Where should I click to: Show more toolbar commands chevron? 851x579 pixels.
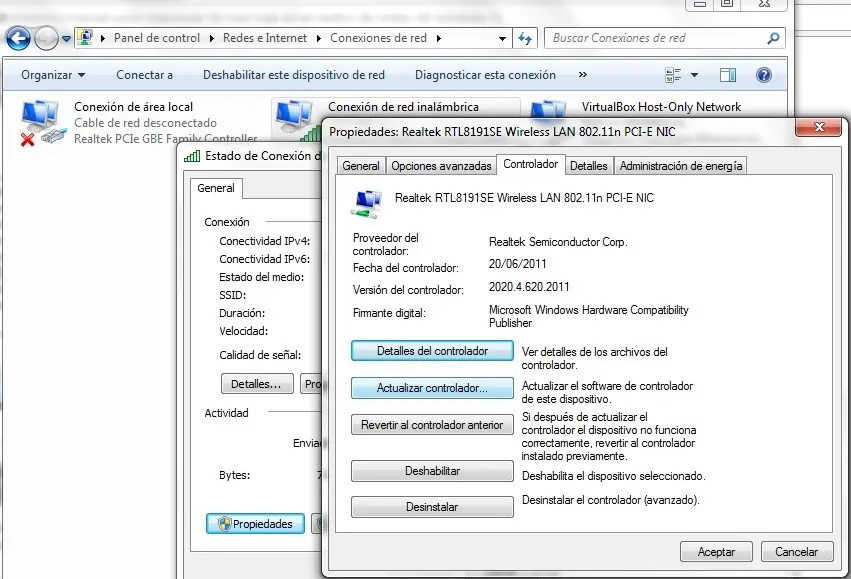[583, 75]
